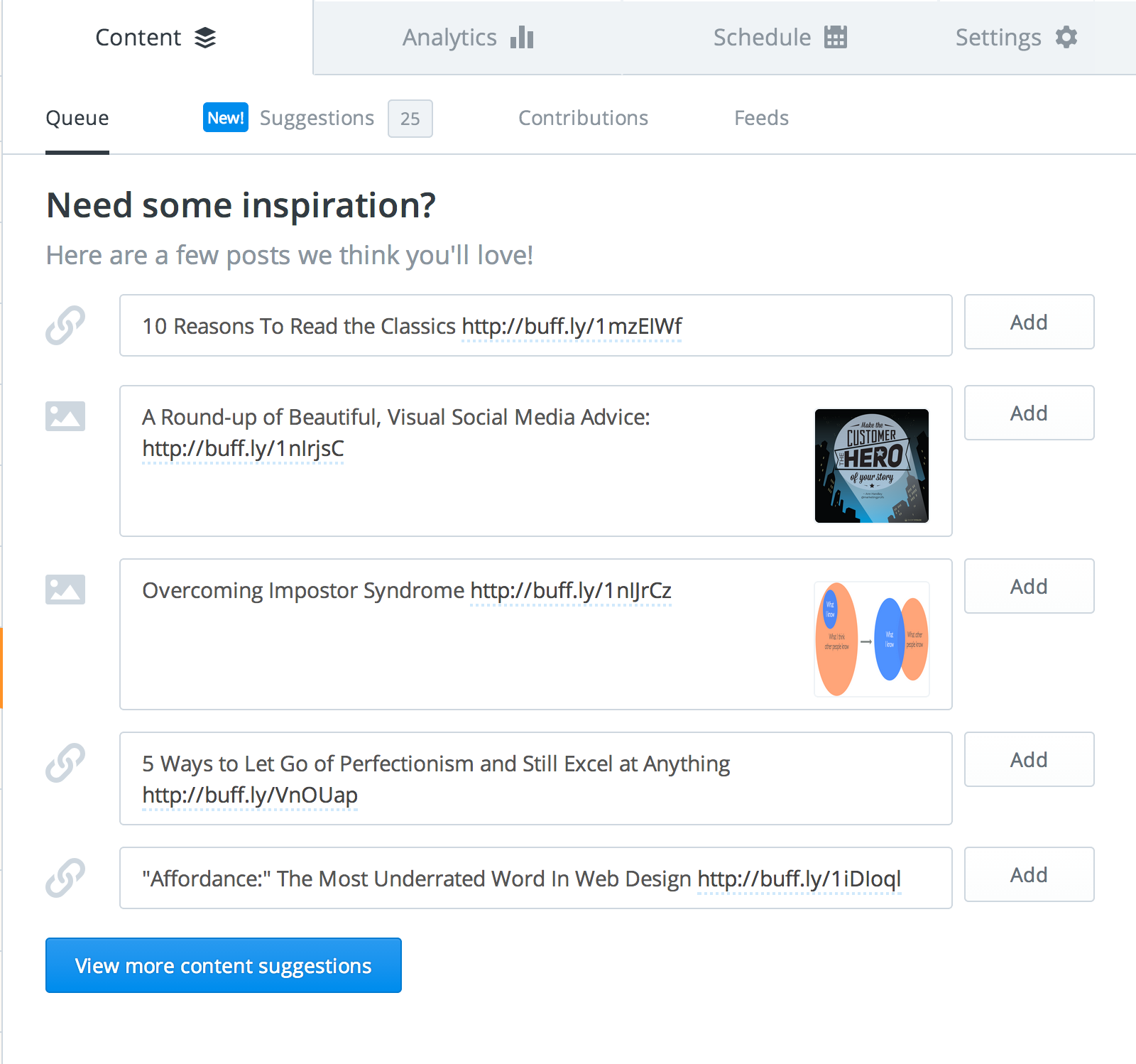The image size is (1136, 1064).
Task: Open the buff.ly/VnOUap link
Action: point(249,795)
